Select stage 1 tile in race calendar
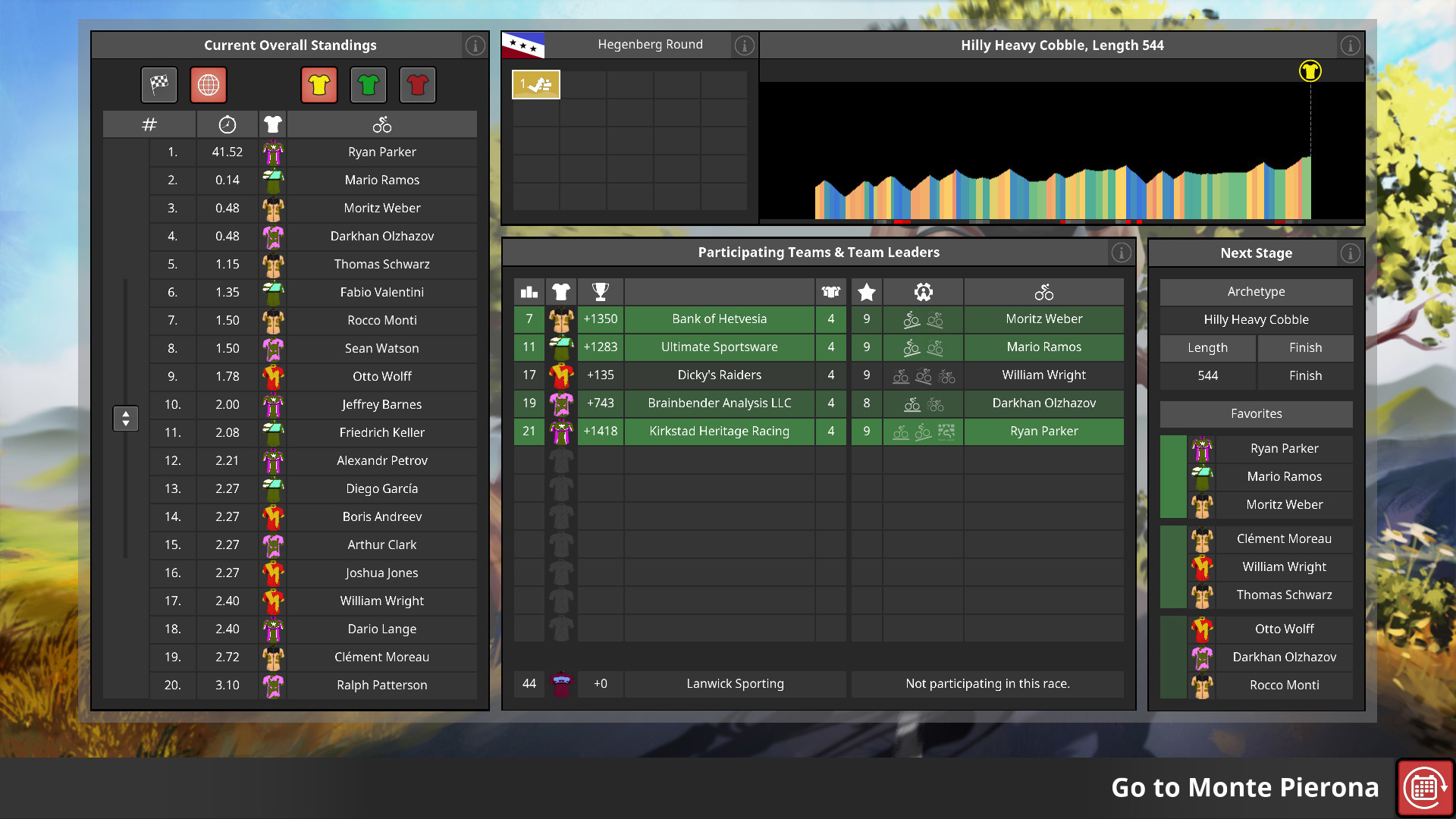The width and height of the screenshot is (1456, 819). (536, 85)
